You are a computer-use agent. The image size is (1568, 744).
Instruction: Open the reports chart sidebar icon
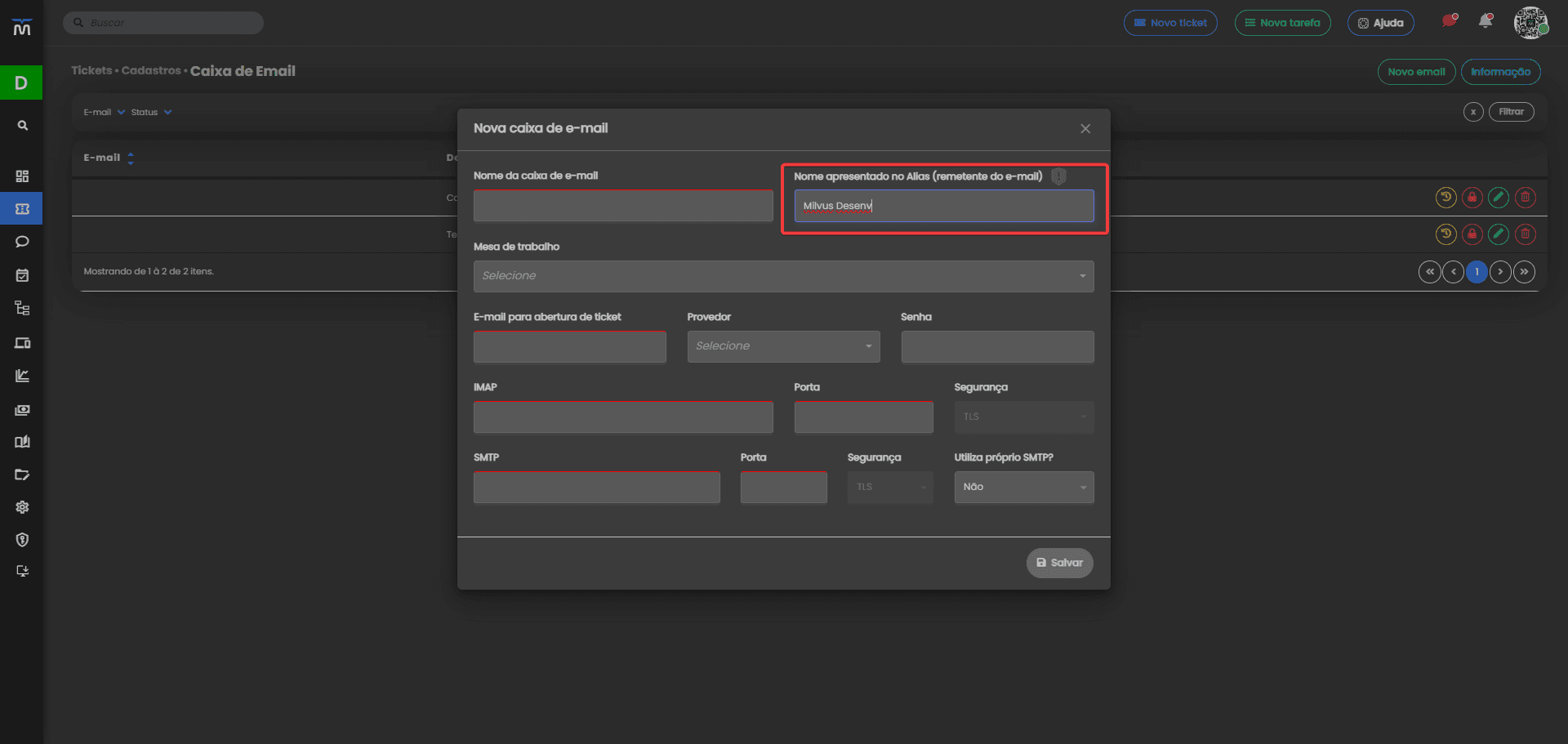pos(22,376)
